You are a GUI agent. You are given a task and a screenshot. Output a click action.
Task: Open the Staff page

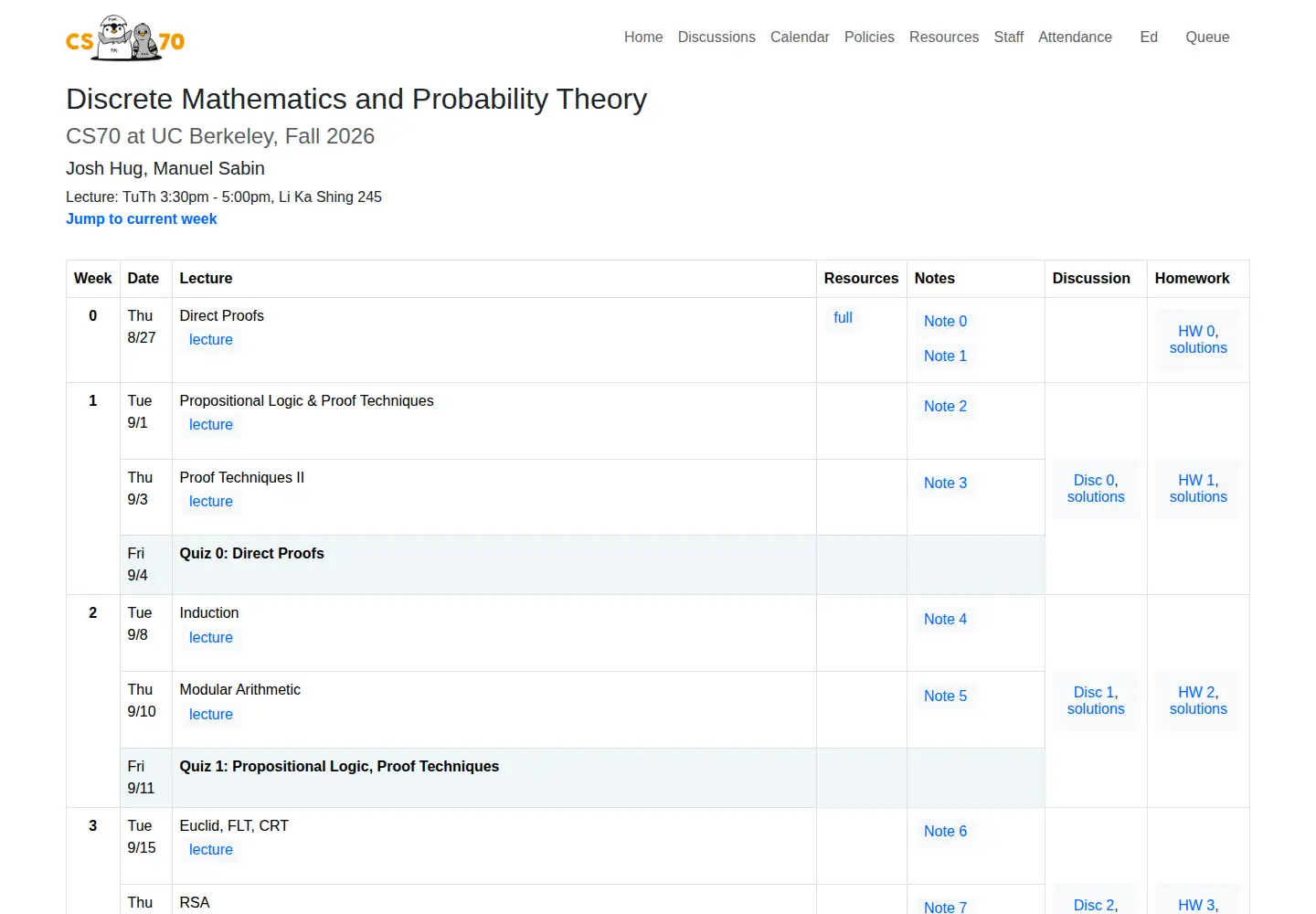tap(1009, 37)
